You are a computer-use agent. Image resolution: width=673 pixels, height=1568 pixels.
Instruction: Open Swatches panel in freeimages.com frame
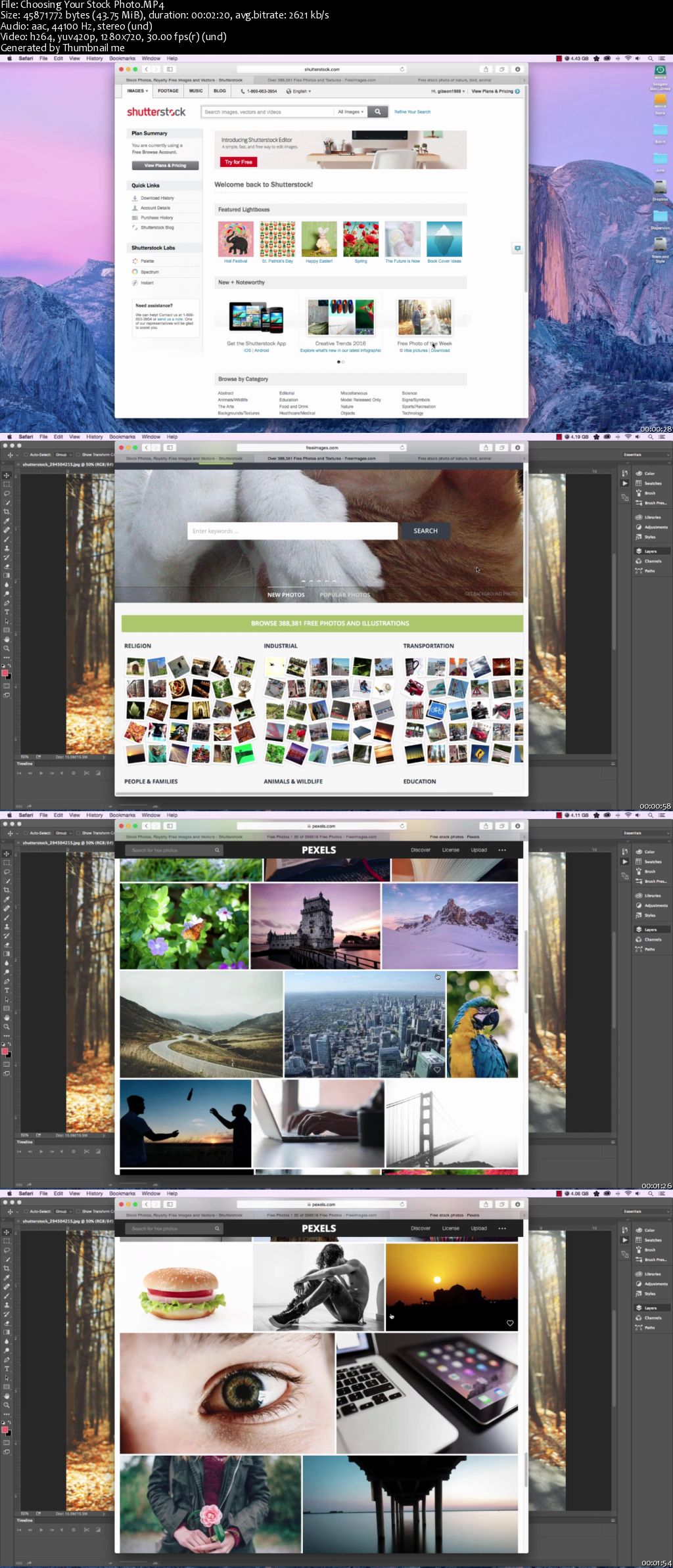pos(653,483)
